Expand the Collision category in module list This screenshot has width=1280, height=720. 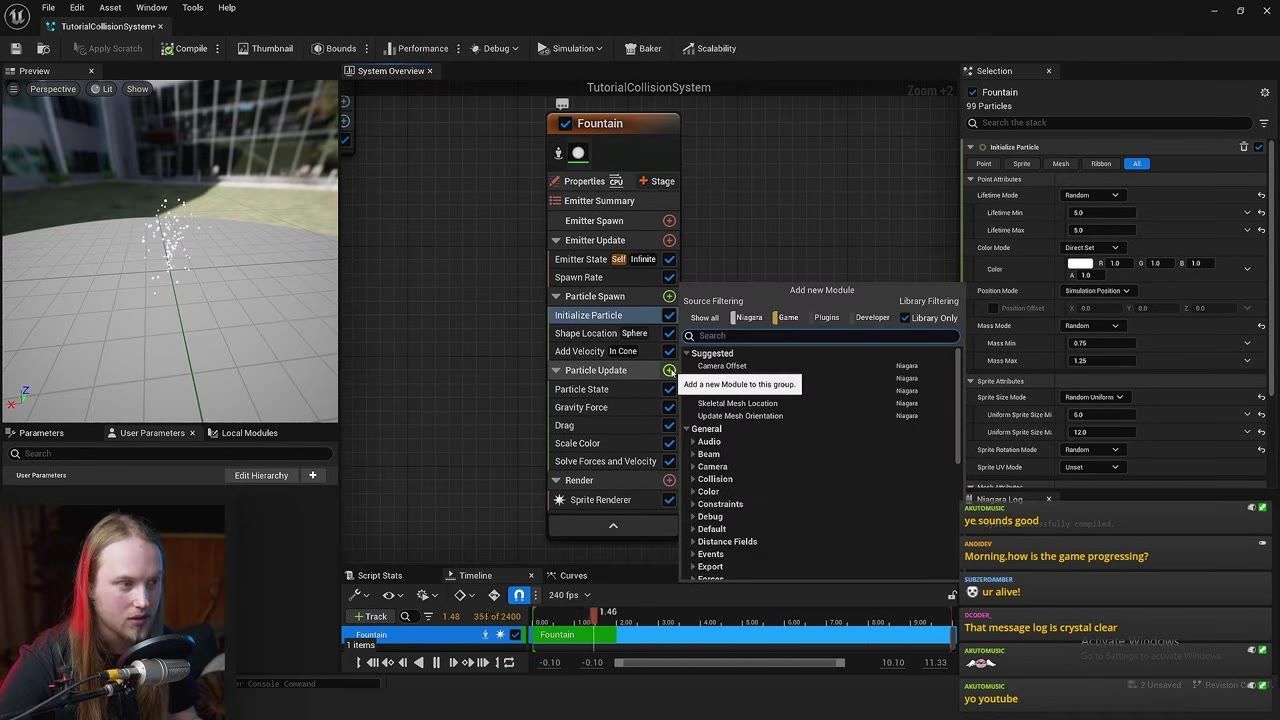(693, 479)
